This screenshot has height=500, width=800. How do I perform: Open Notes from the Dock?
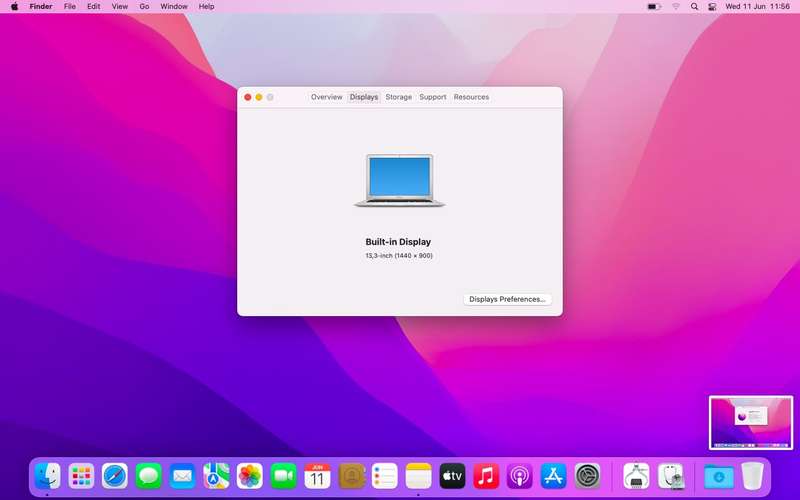click(x=418, y=476)
